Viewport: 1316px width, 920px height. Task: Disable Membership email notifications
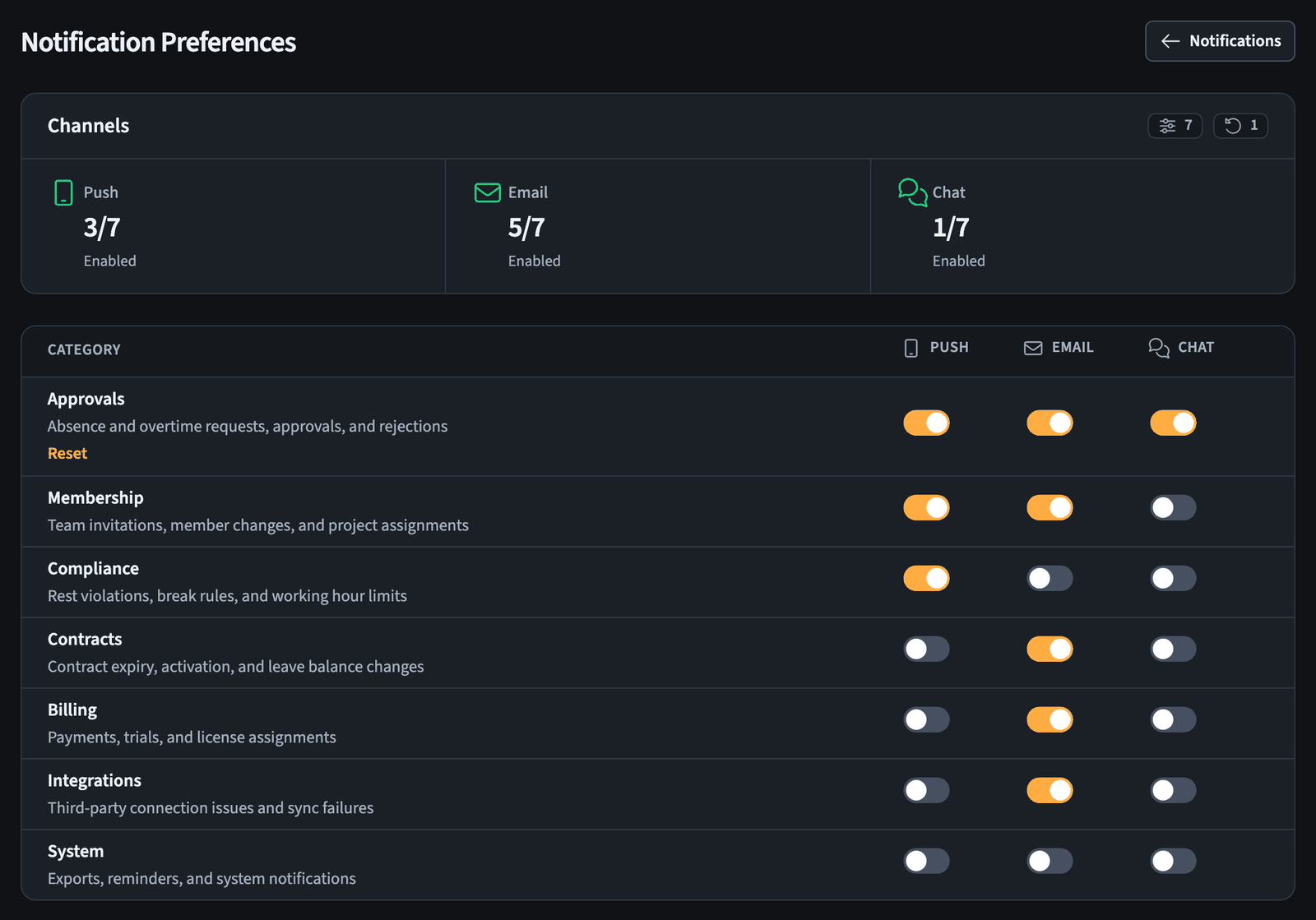click(1050, 507)
